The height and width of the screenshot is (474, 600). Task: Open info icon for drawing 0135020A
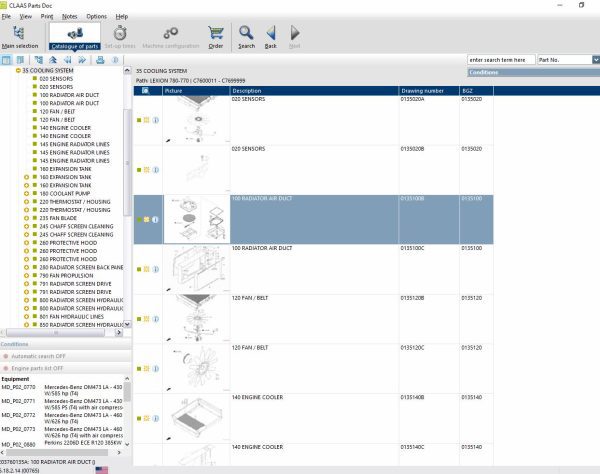point(156,120)
